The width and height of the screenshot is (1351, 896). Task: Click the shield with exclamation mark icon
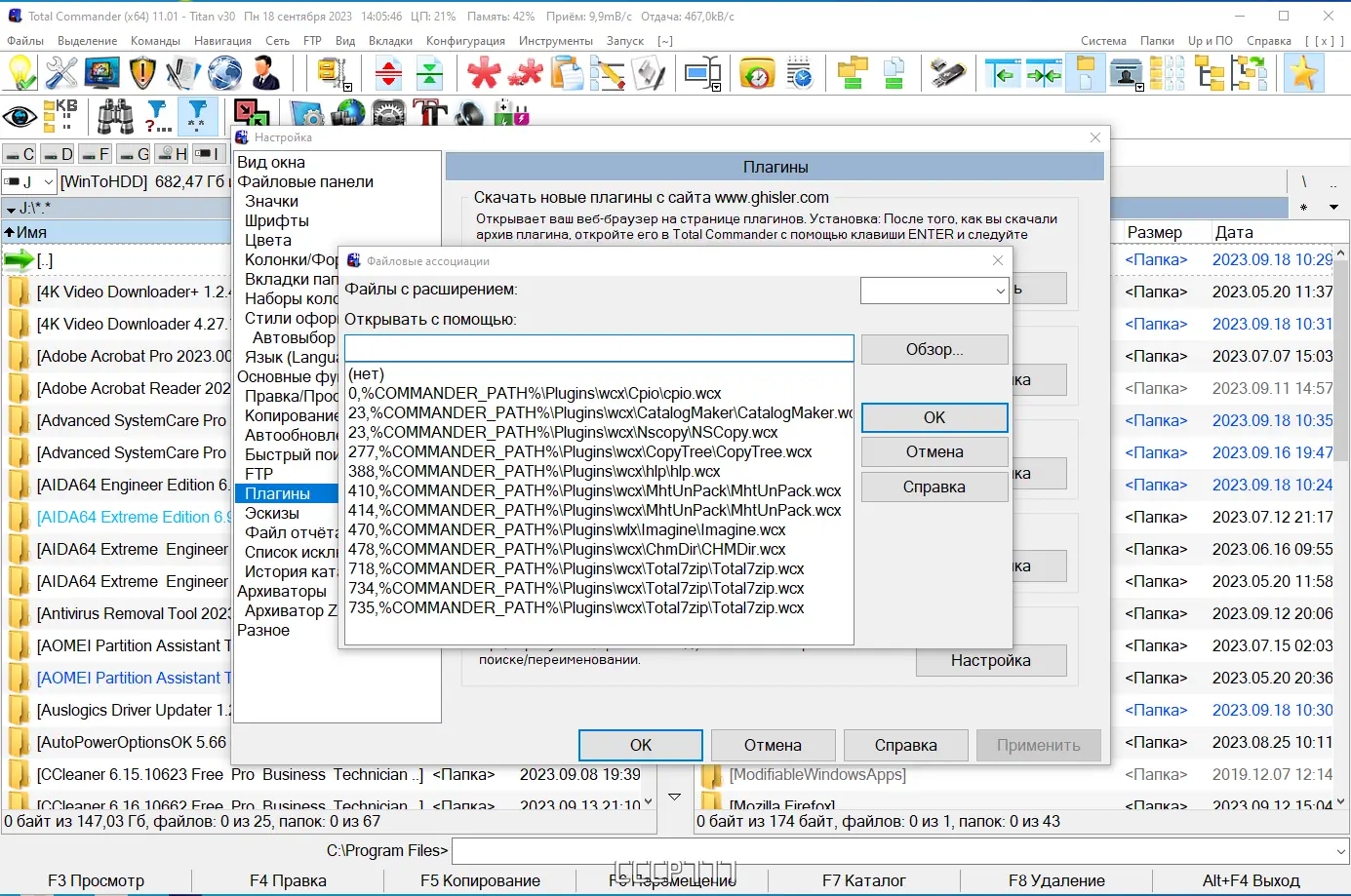click(142, 73)
